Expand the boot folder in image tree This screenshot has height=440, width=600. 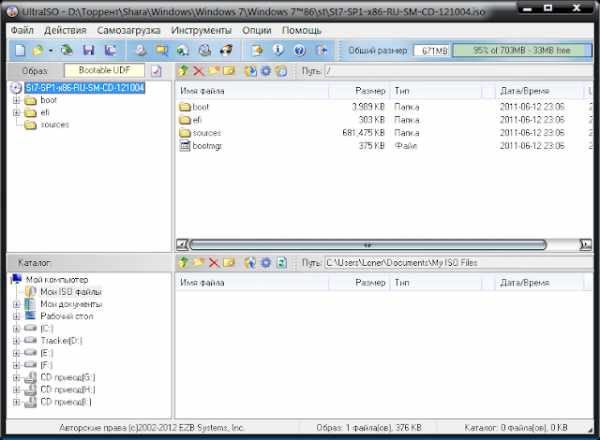[16, 100]
